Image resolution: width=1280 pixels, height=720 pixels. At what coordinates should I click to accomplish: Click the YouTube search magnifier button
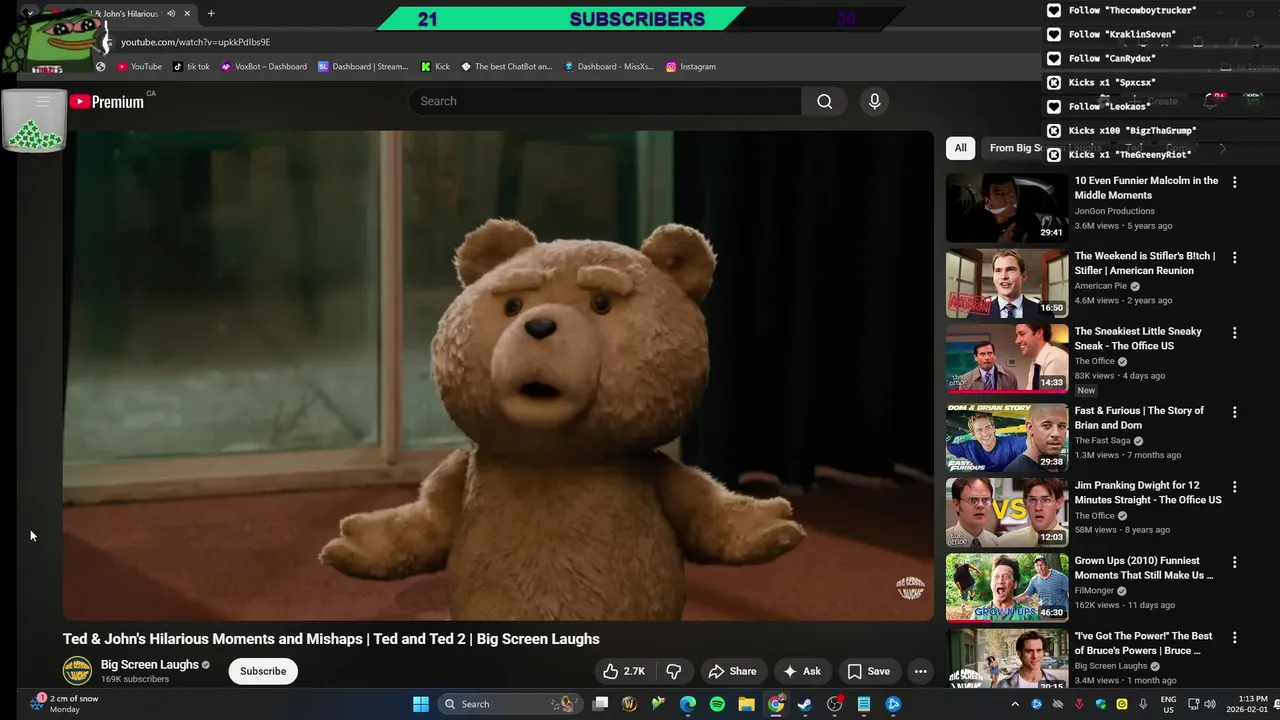click(824, 101)
